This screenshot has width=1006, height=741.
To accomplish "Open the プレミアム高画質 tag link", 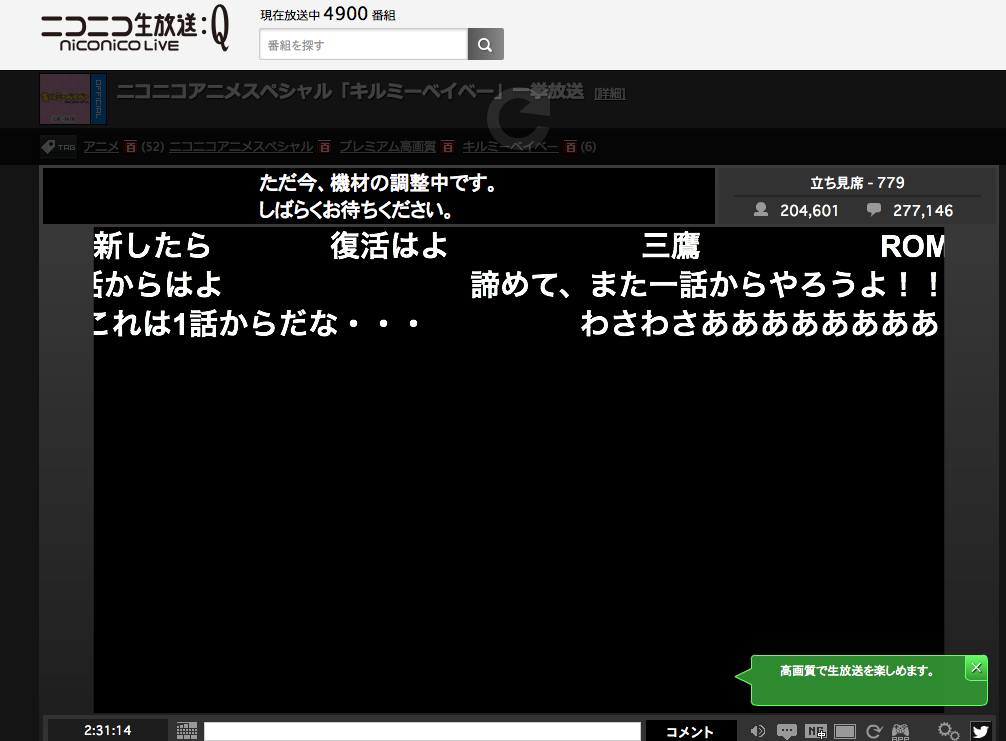I will click(387, 147).
